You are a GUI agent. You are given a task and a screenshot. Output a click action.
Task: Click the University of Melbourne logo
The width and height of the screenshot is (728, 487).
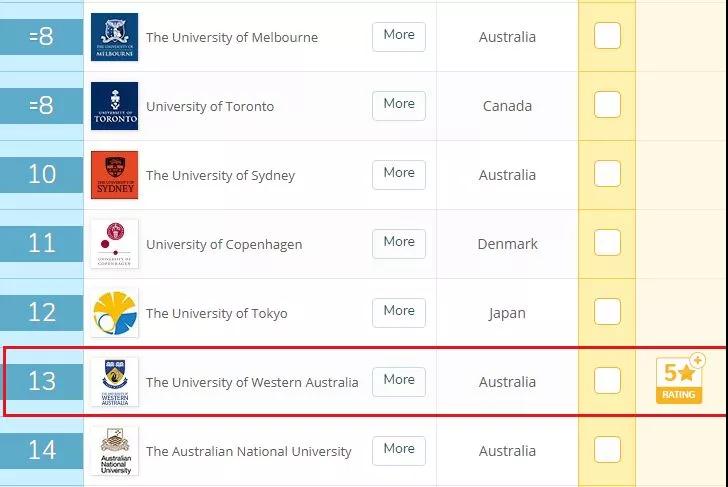pyautogui.click(x=114, y=37)
